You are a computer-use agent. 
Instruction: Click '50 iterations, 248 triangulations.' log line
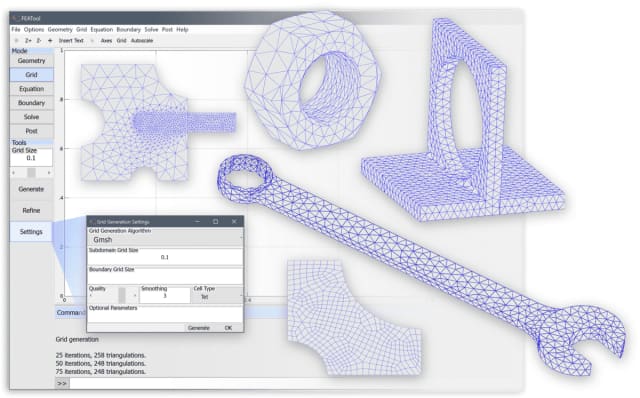click(101, 363)
